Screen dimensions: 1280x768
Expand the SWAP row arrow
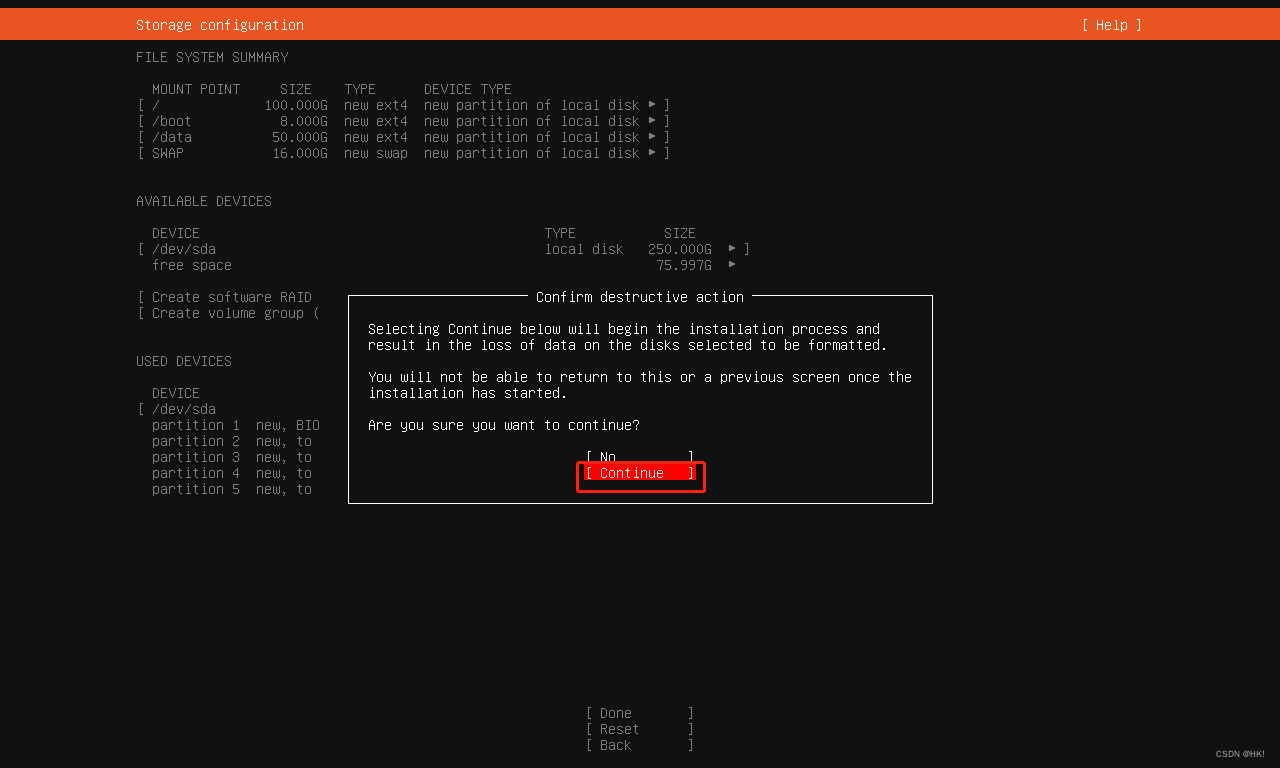652,153
